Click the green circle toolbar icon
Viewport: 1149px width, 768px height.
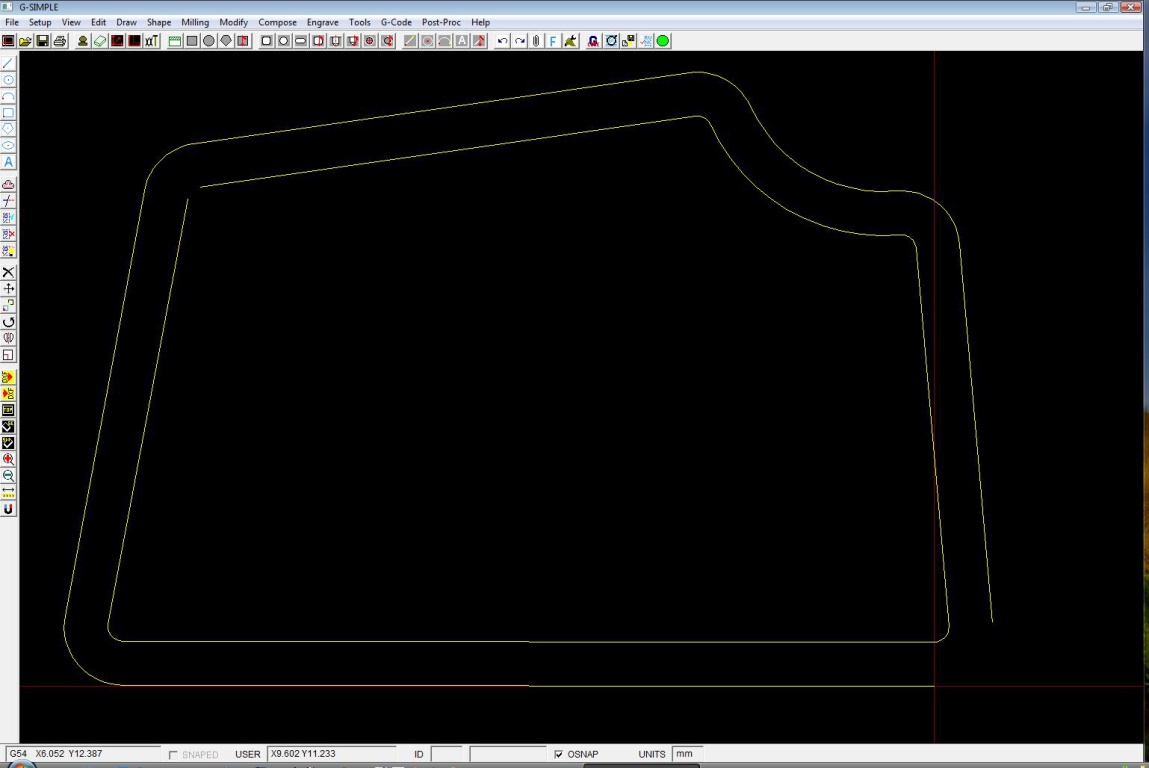pos(663,41)
